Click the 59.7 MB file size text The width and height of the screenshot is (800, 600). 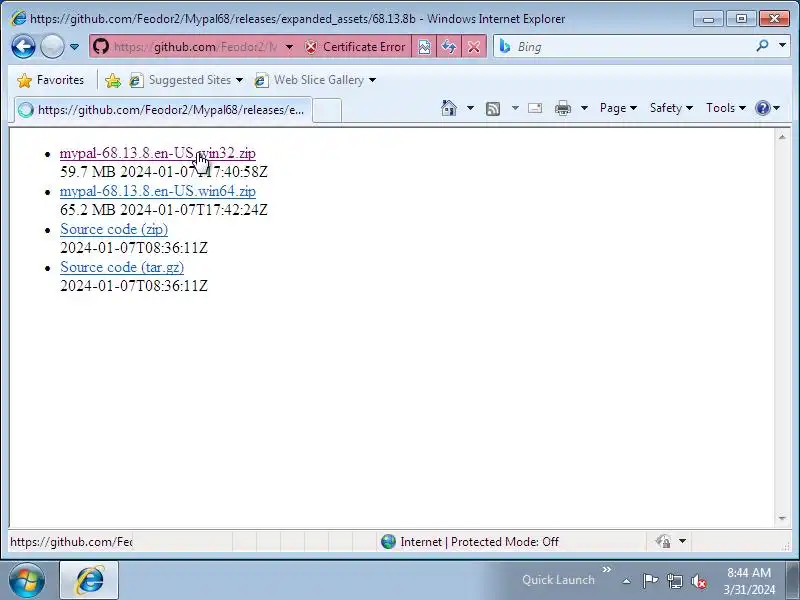(x=88, y=172)
